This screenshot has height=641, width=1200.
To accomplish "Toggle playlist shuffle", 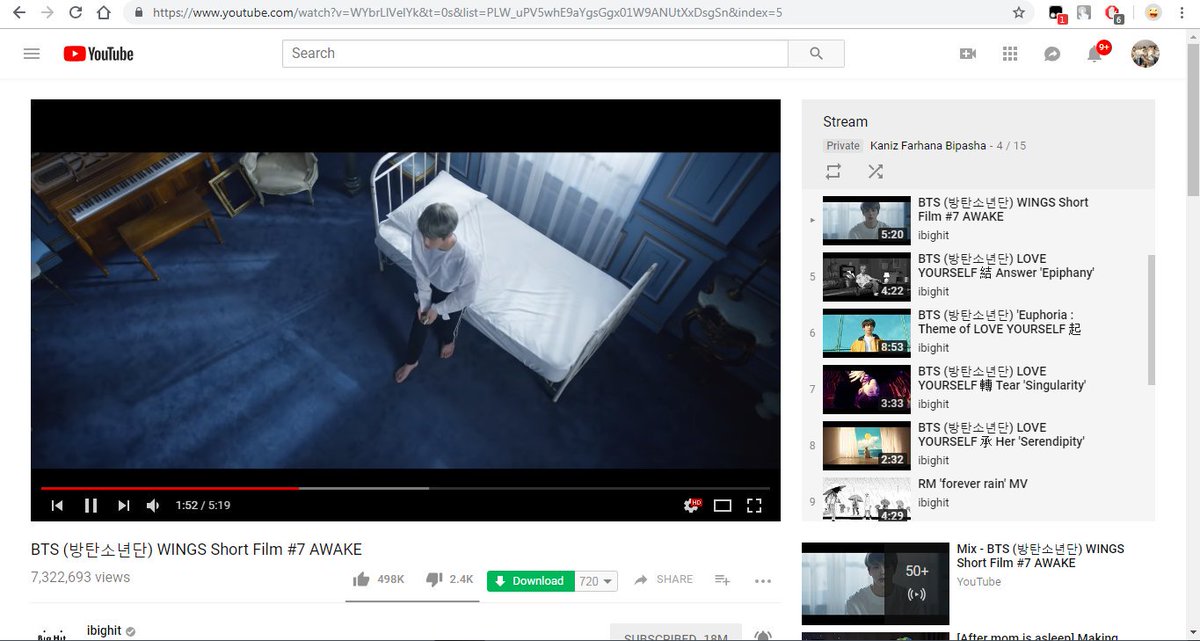I will [x=876, y=172].
